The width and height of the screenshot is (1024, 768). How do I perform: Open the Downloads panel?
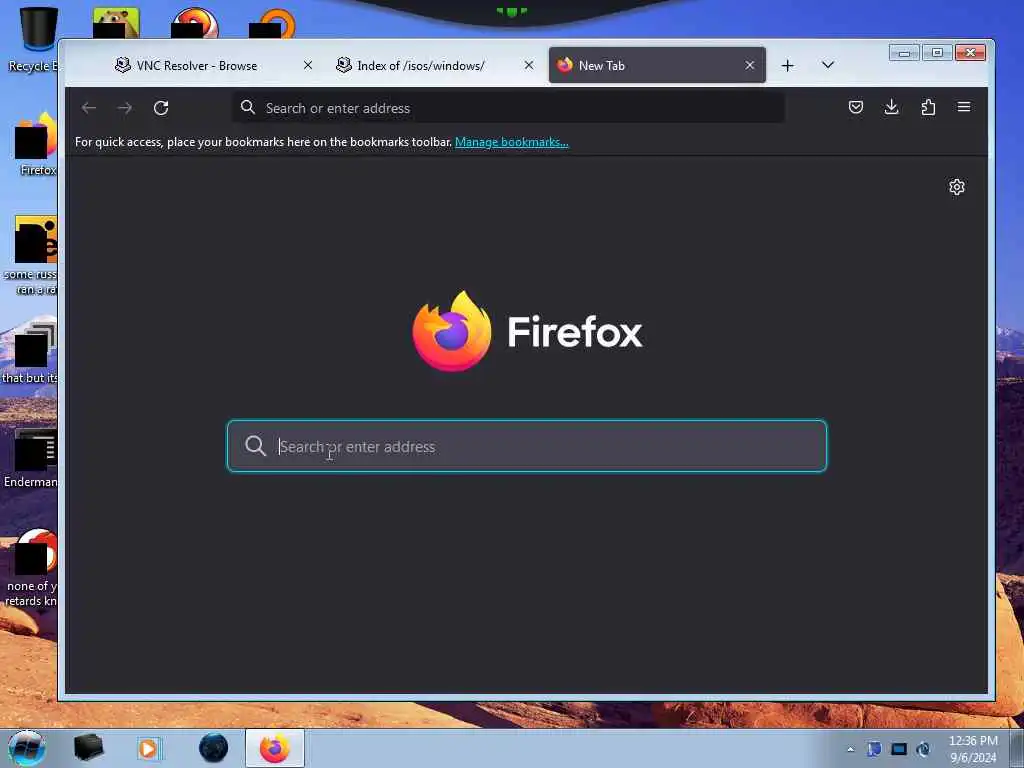891,107
